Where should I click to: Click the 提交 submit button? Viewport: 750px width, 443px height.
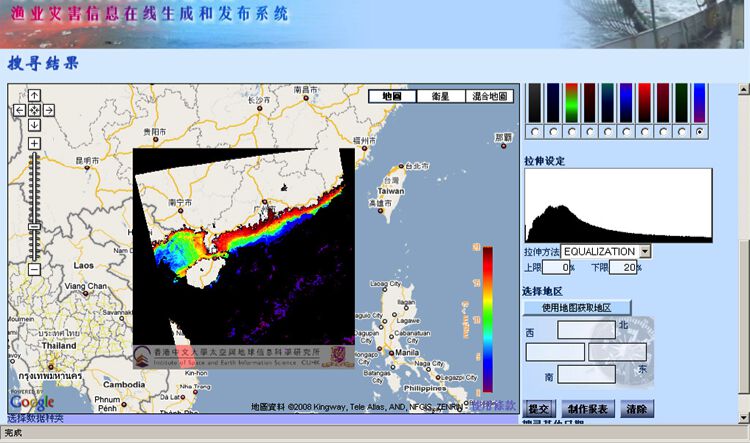[x=539, y=409]
